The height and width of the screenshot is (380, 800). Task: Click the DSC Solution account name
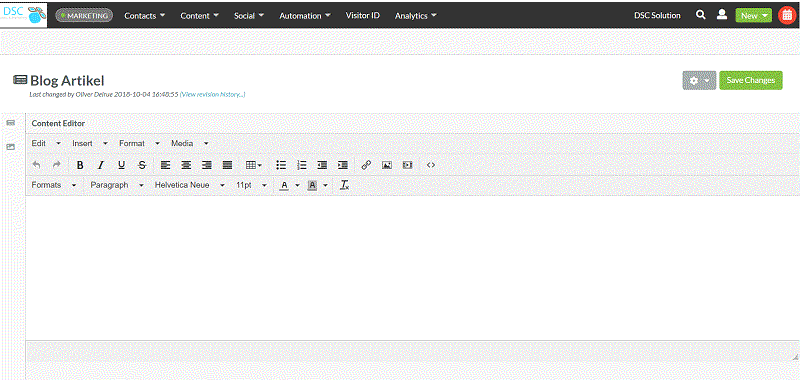pos(657,15)
